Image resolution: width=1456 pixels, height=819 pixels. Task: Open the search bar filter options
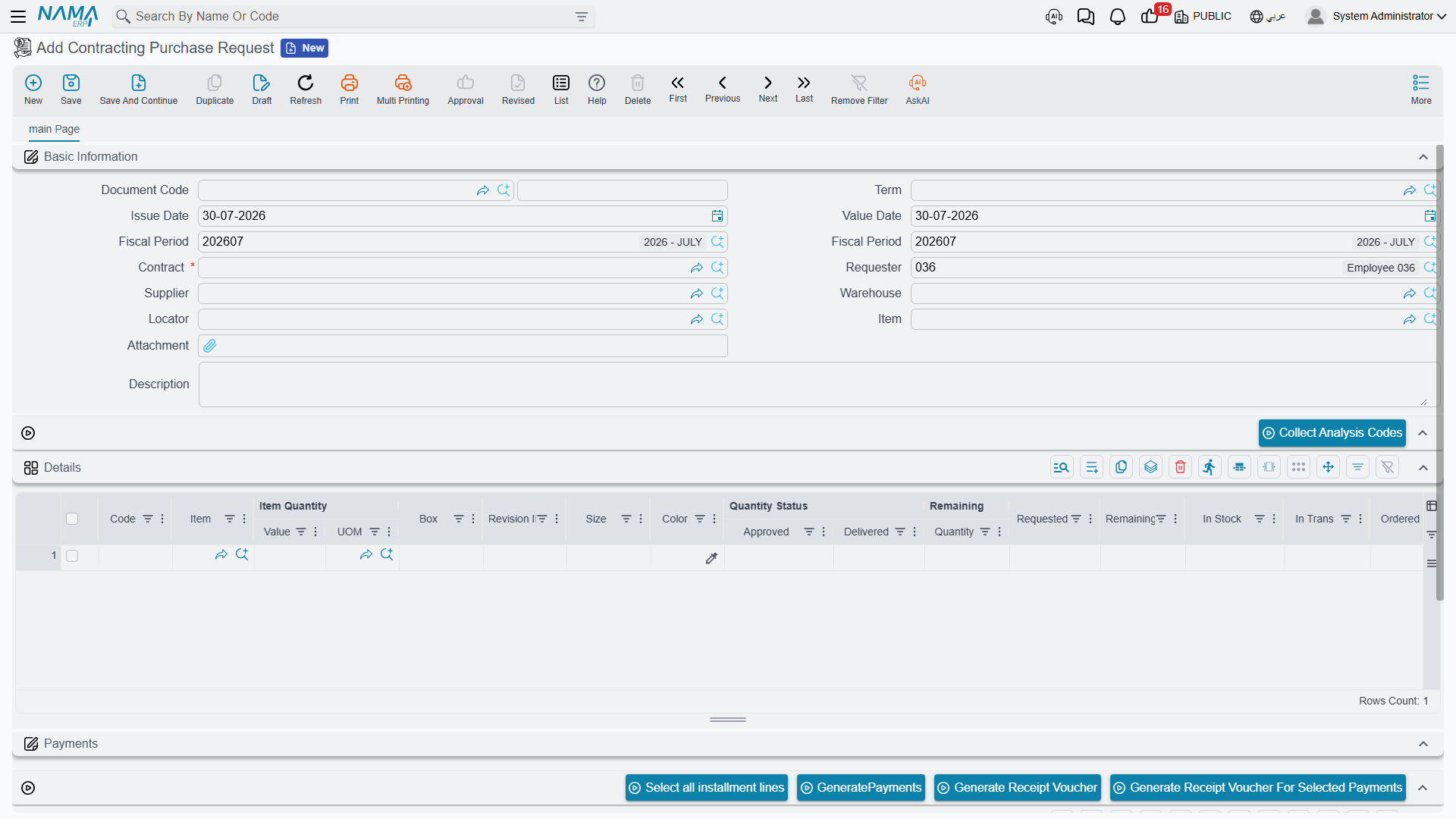[582, 17]
